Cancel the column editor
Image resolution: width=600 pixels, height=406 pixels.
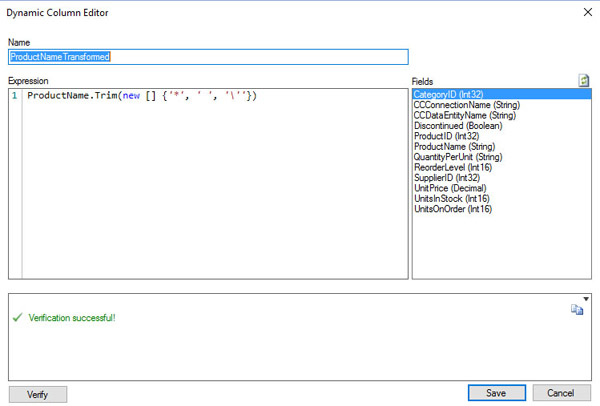click(561, 393)
